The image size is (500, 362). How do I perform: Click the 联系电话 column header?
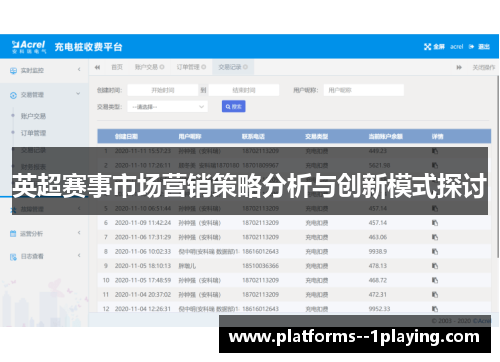(x=253, y=136)
